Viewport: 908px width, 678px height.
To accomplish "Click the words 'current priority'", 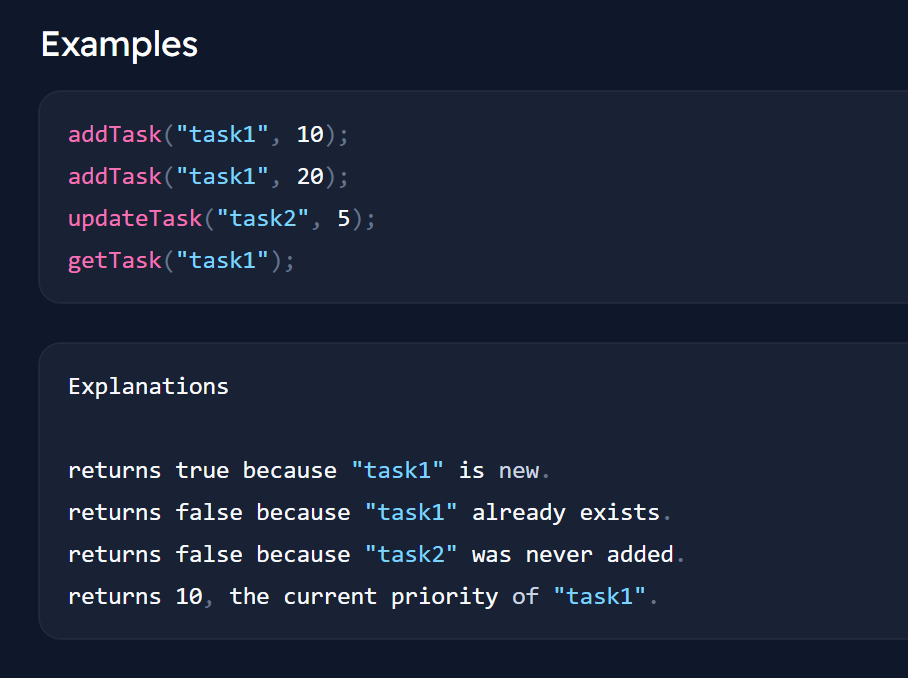I will click(391, 597).
